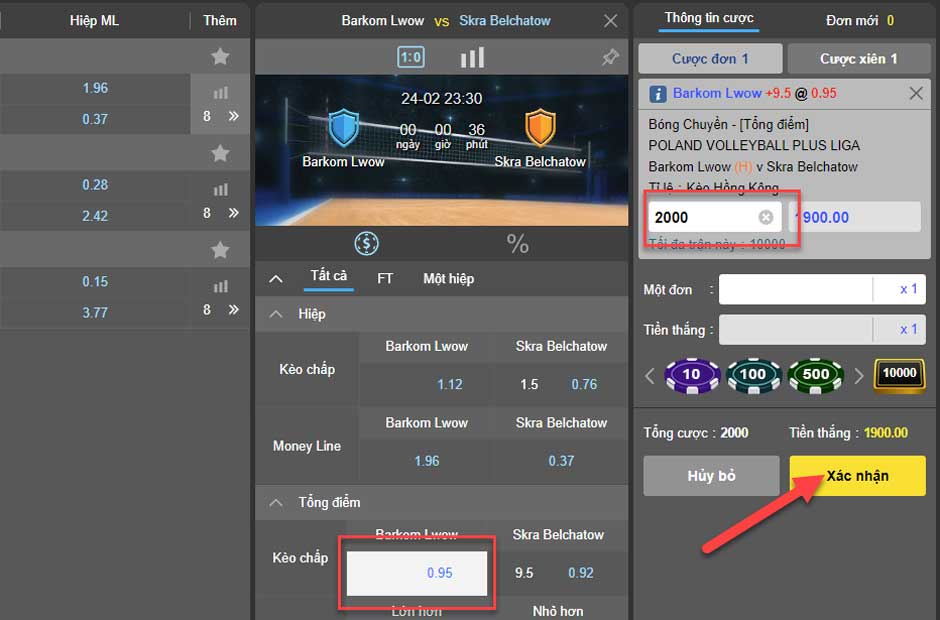
Task: Open Skra Belchatow link in panel header
Action: tap(505, 20)
